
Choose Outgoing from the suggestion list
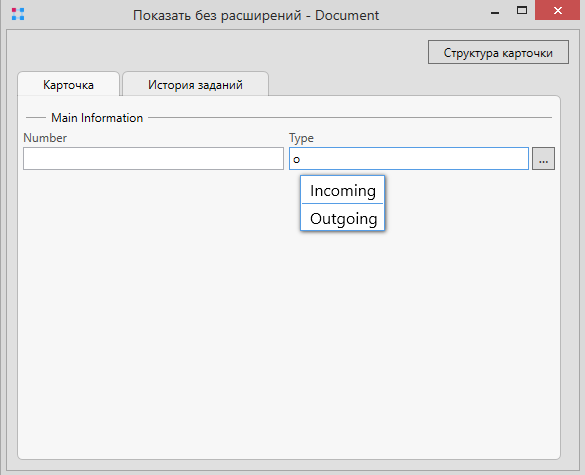[342, 218]
